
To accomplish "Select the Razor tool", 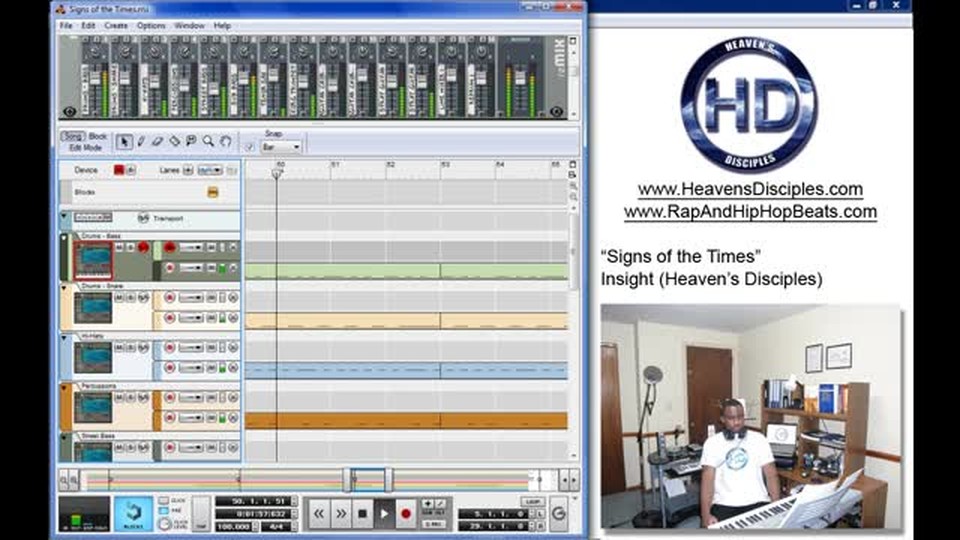I will pos(174,142).
